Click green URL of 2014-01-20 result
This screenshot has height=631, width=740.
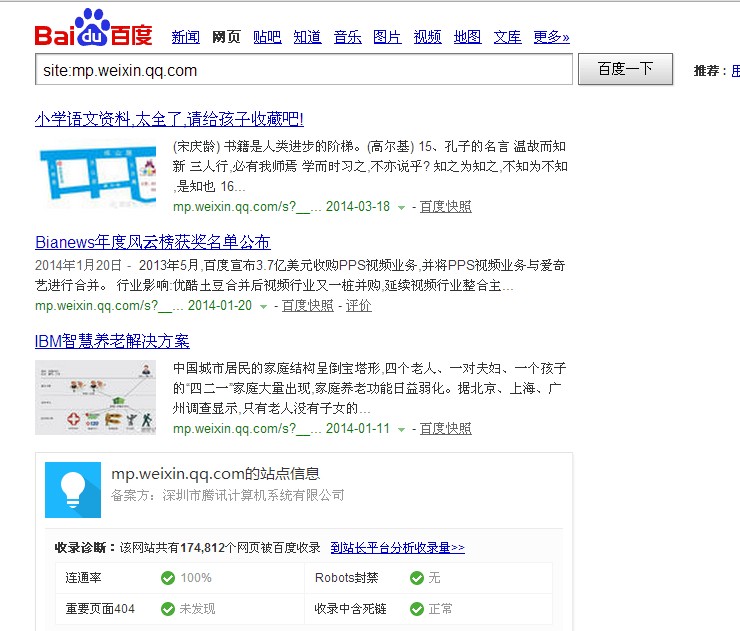pos(109,306)
